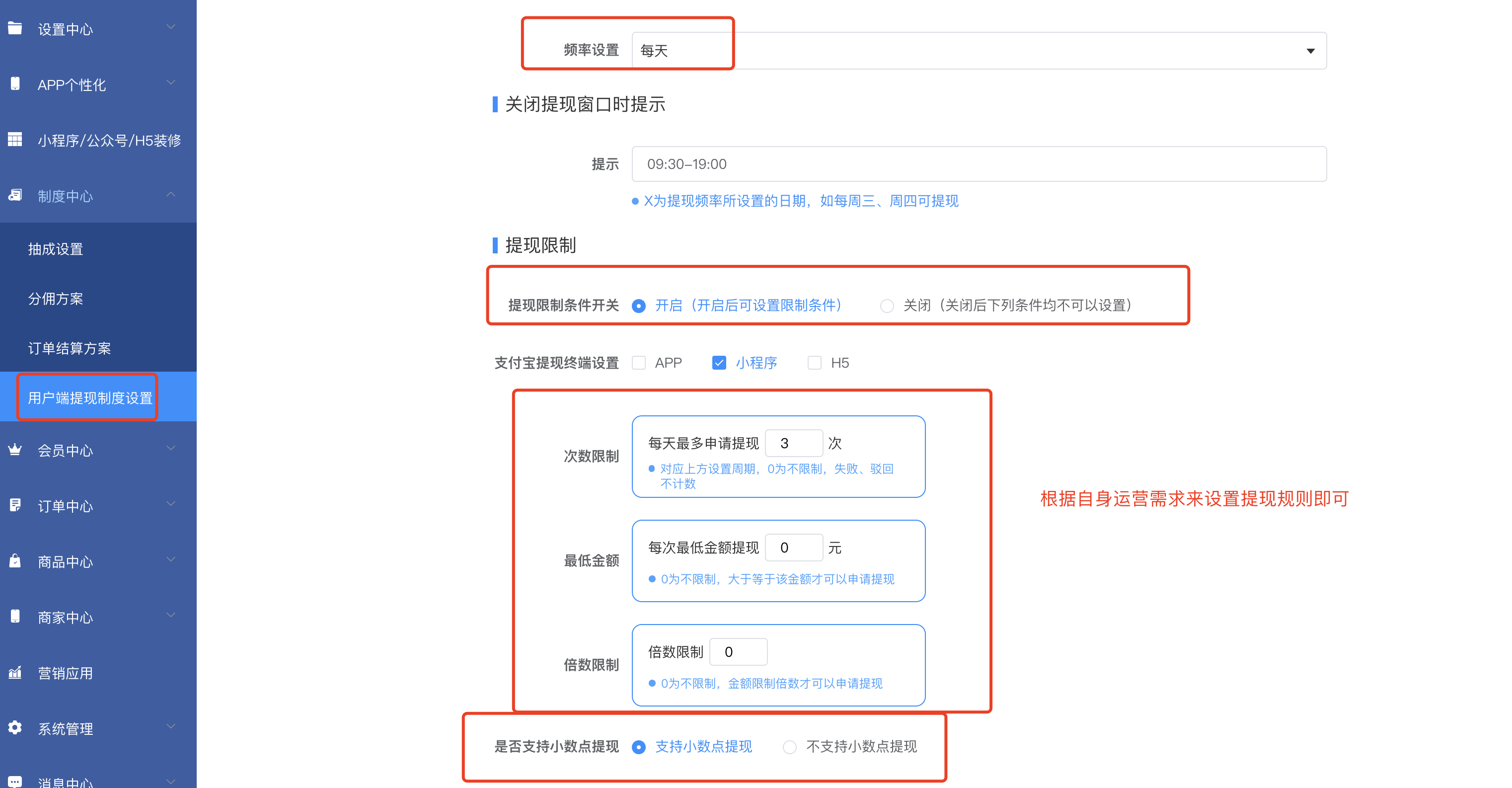Click the chat bubble icon beside 消息中心
The image size is (1512, 788).
[15, 782]
